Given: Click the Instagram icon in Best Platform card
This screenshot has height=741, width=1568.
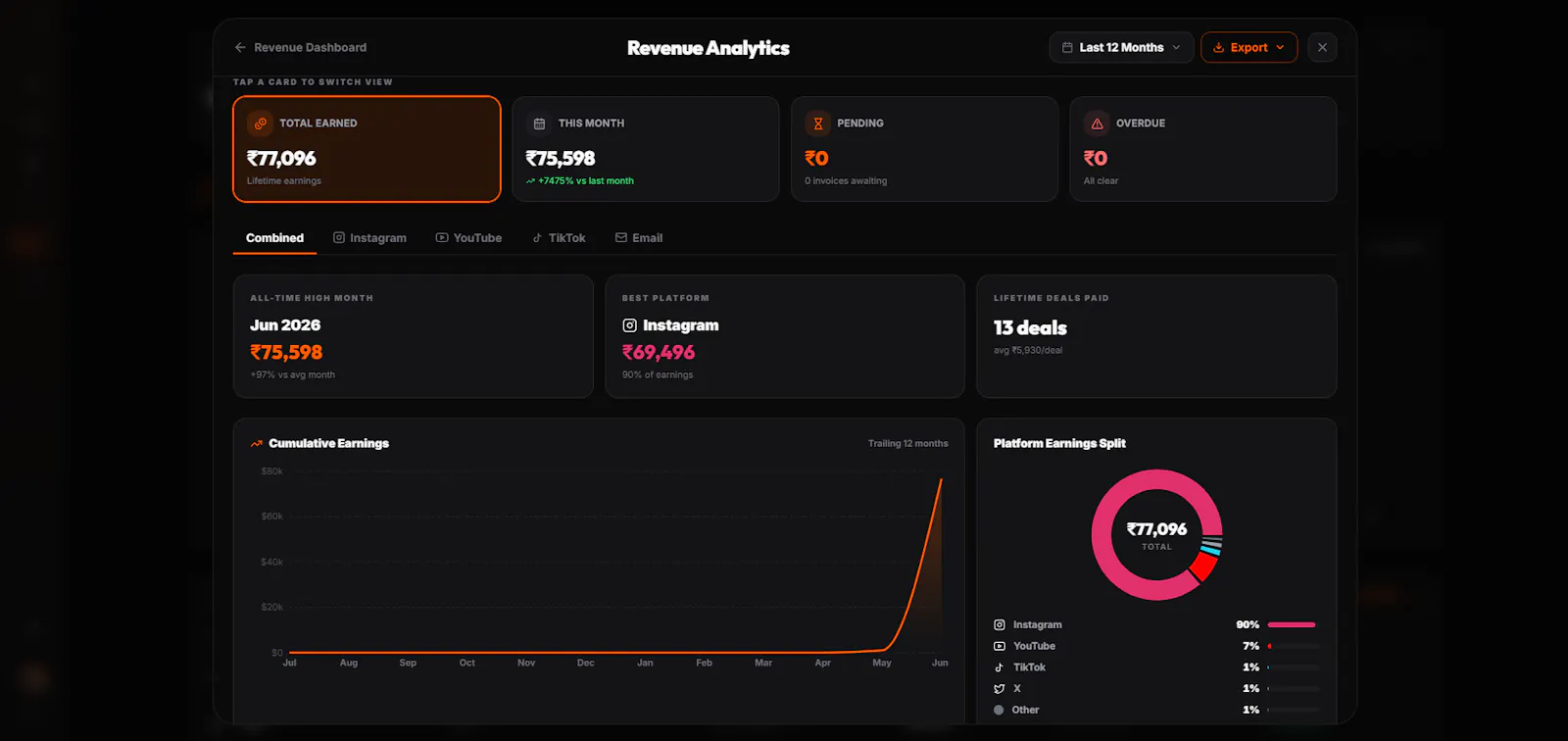Looking at the screenshot, I should [x=630, y=325].
